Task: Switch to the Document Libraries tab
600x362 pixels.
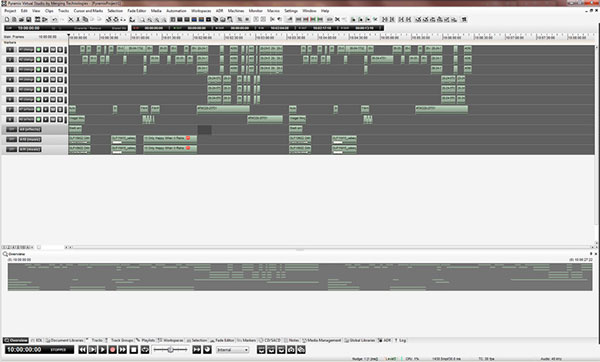Action: [x=65, y=340]
